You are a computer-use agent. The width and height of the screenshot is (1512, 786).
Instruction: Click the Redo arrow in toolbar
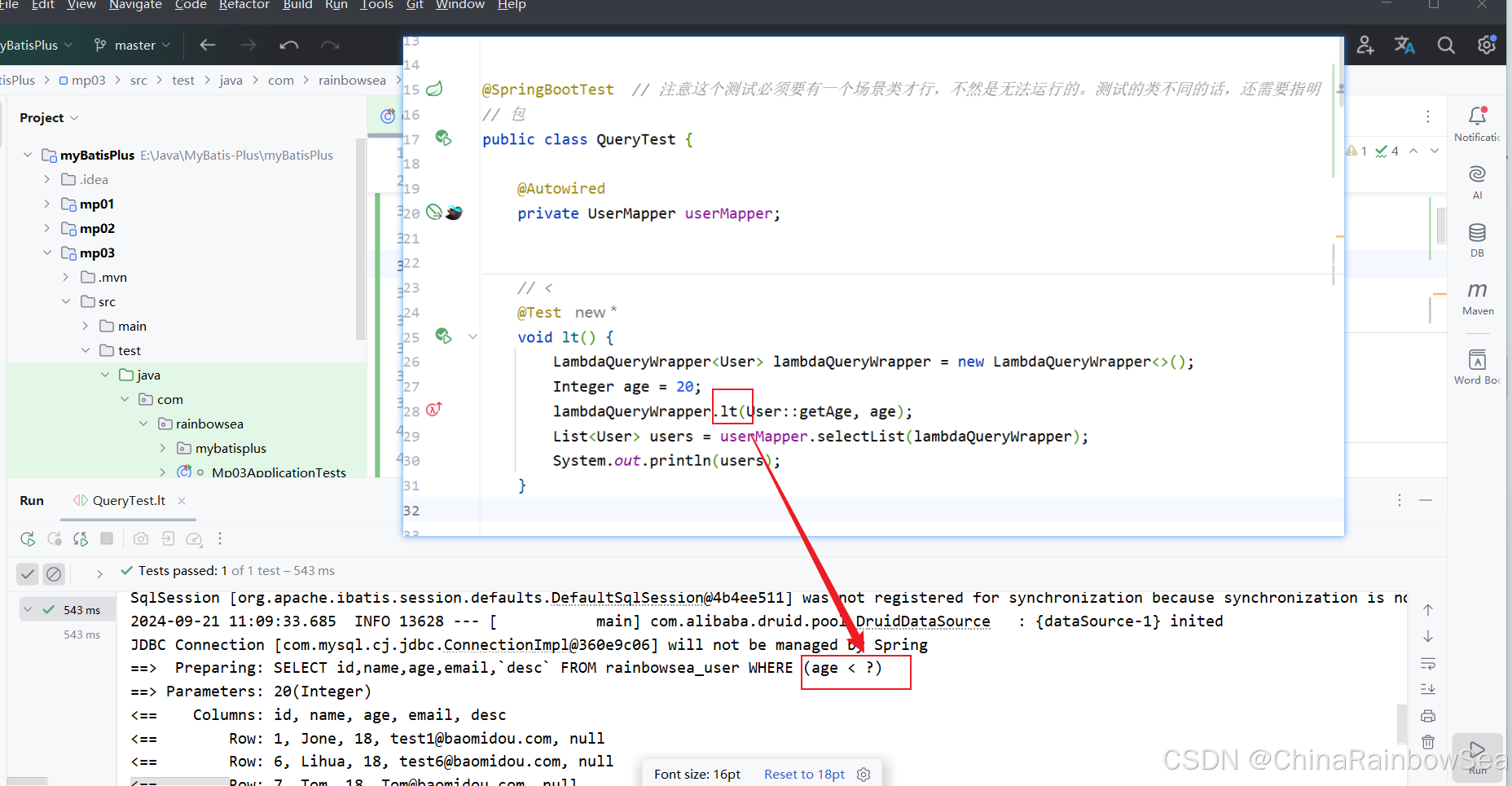coord(330,45)
